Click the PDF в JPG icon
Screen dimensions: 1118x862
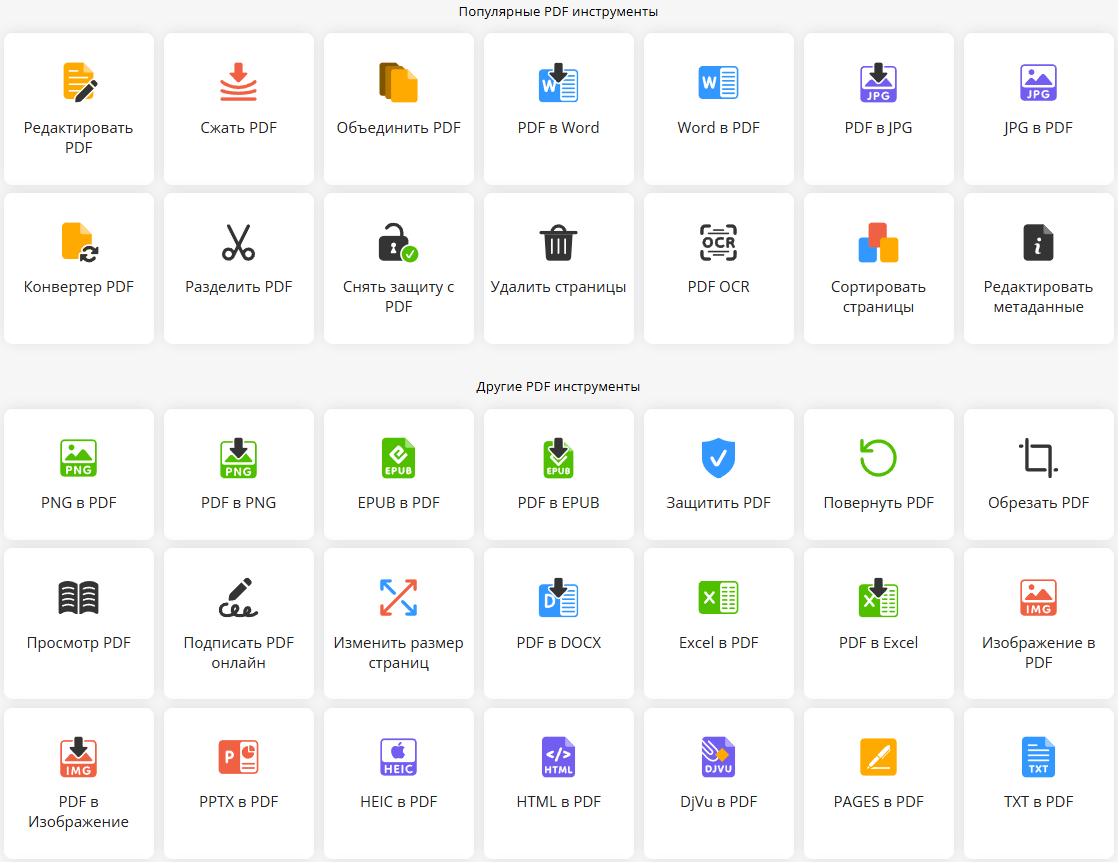(x=878, y=84)
